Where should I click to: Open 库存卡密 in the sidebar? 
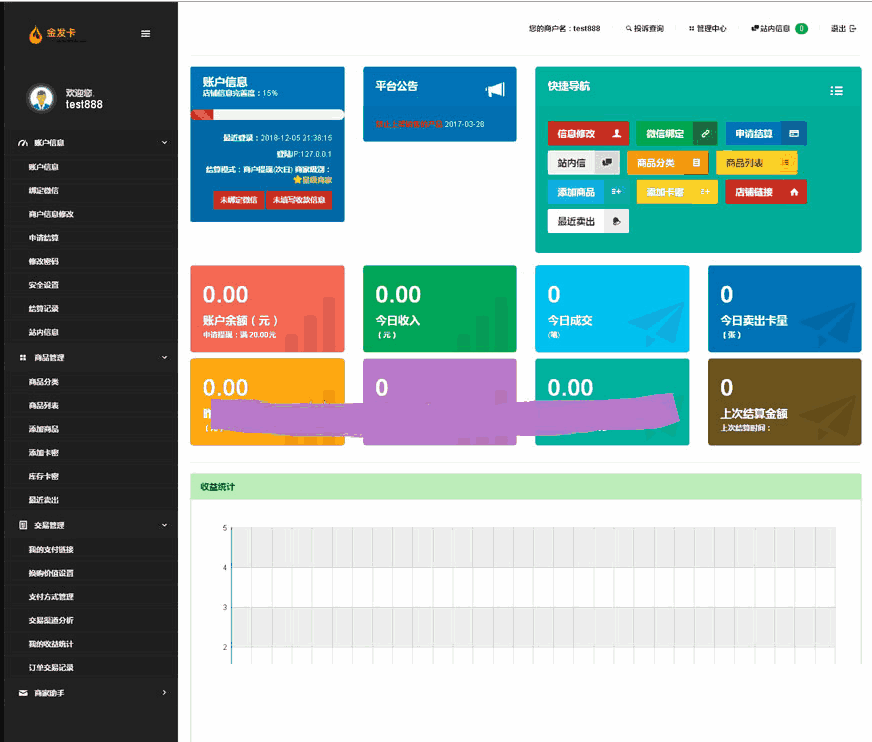click(44, 476)
